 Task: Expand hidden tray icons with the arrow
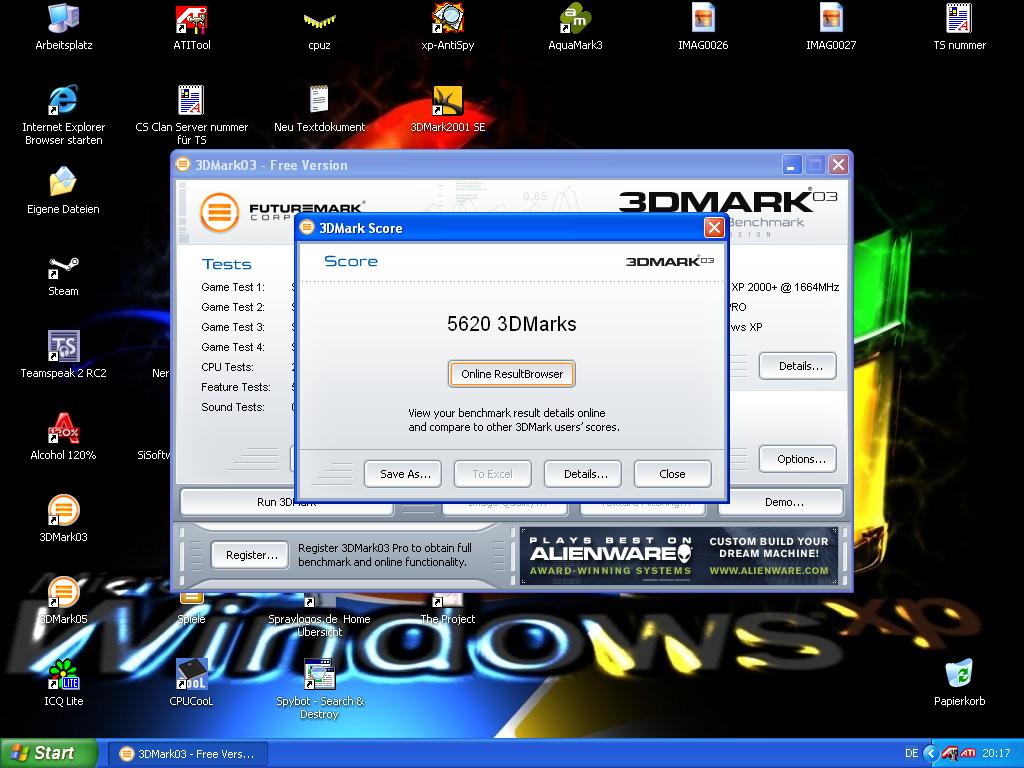point(931,754)
